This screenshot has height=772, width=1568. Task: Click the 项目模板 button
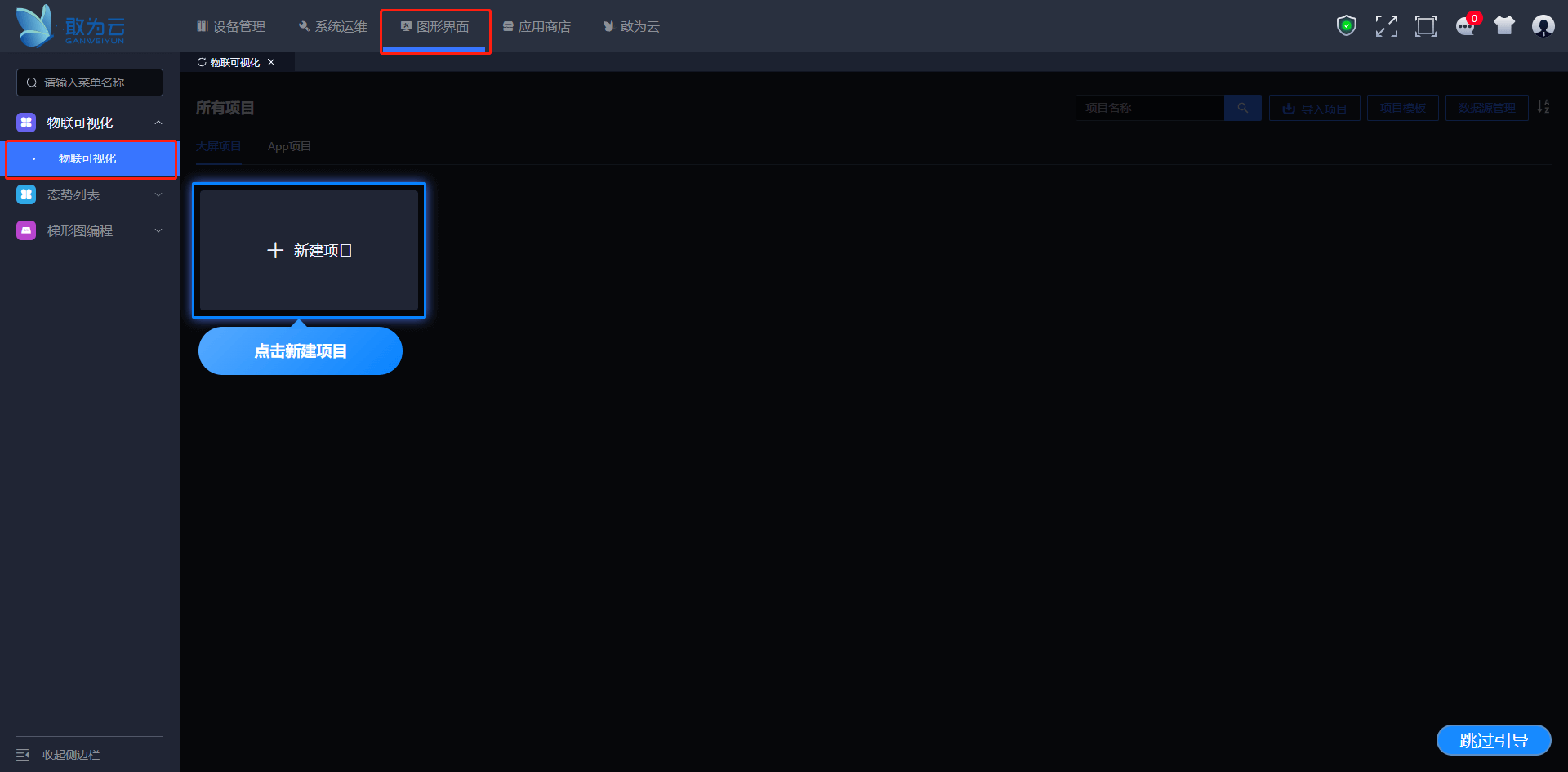point(1402,108)
